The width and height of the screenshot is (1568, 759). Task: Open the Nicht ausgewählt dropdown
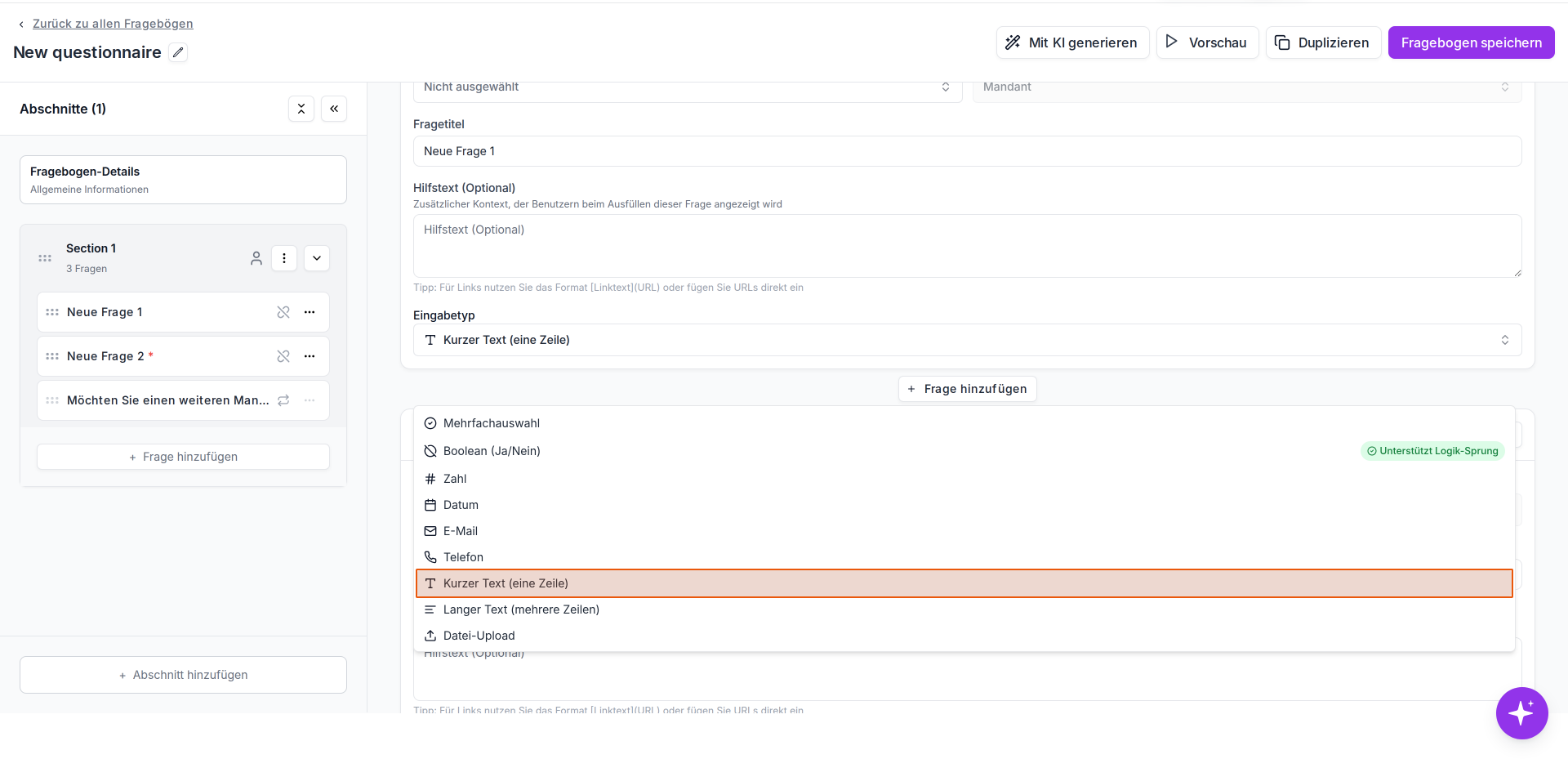(688, 87)
